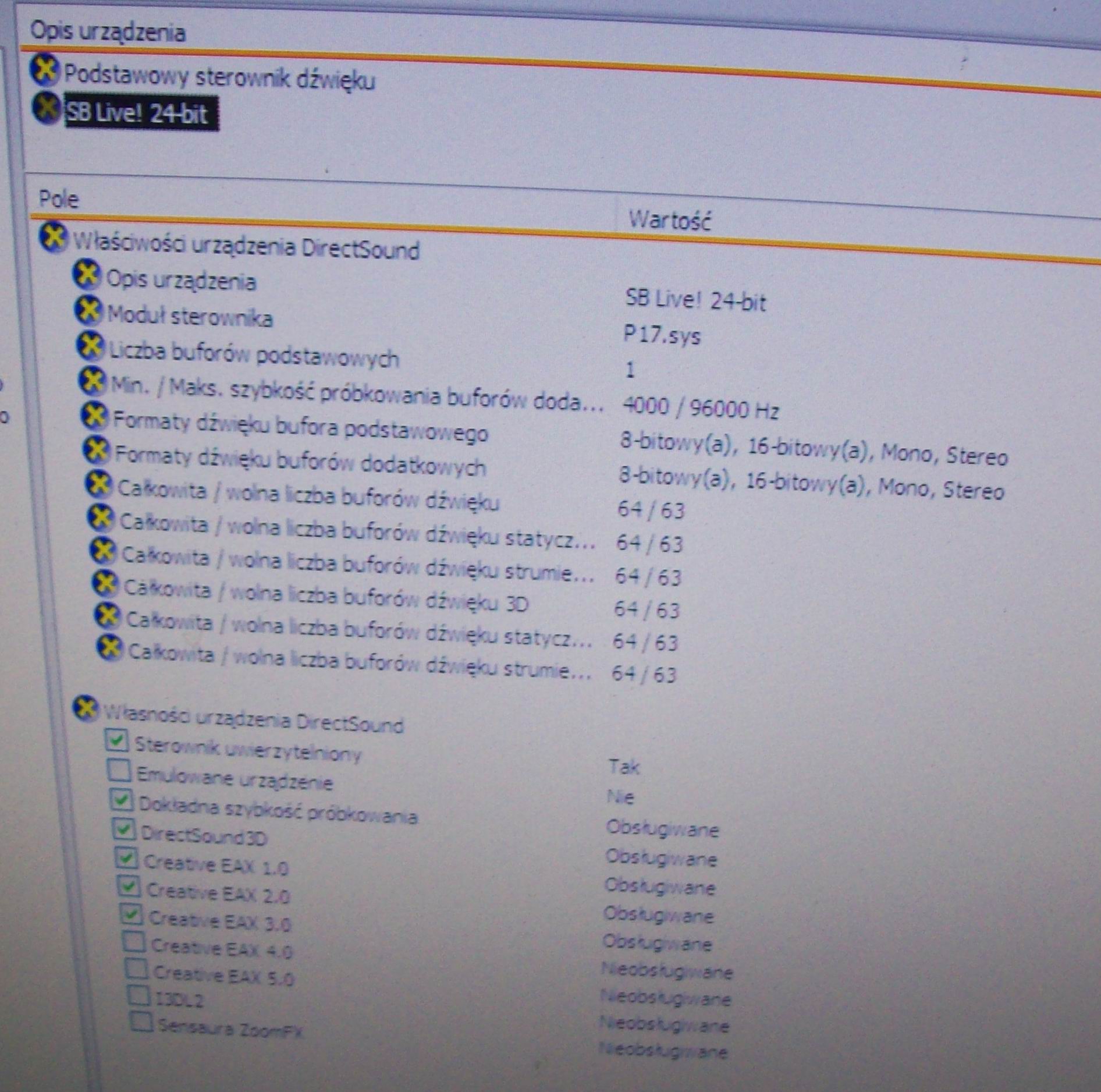Click the icon next to Liczba buforów podstawowych

pos(91,345)
